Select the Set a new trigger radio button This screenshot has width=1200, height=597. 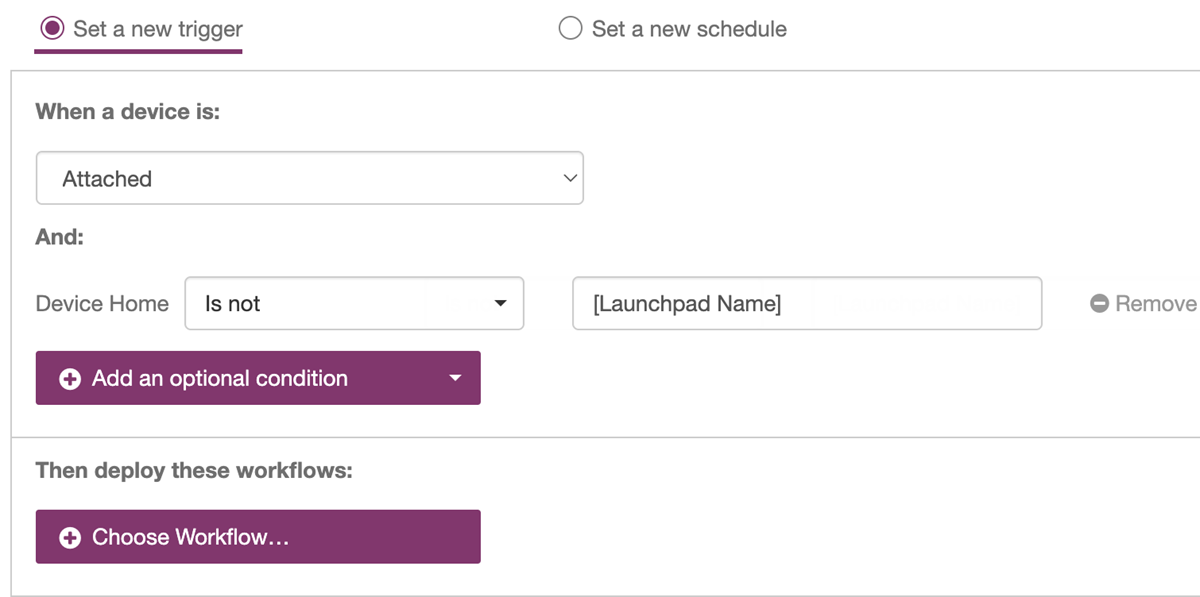click(51, 28)
